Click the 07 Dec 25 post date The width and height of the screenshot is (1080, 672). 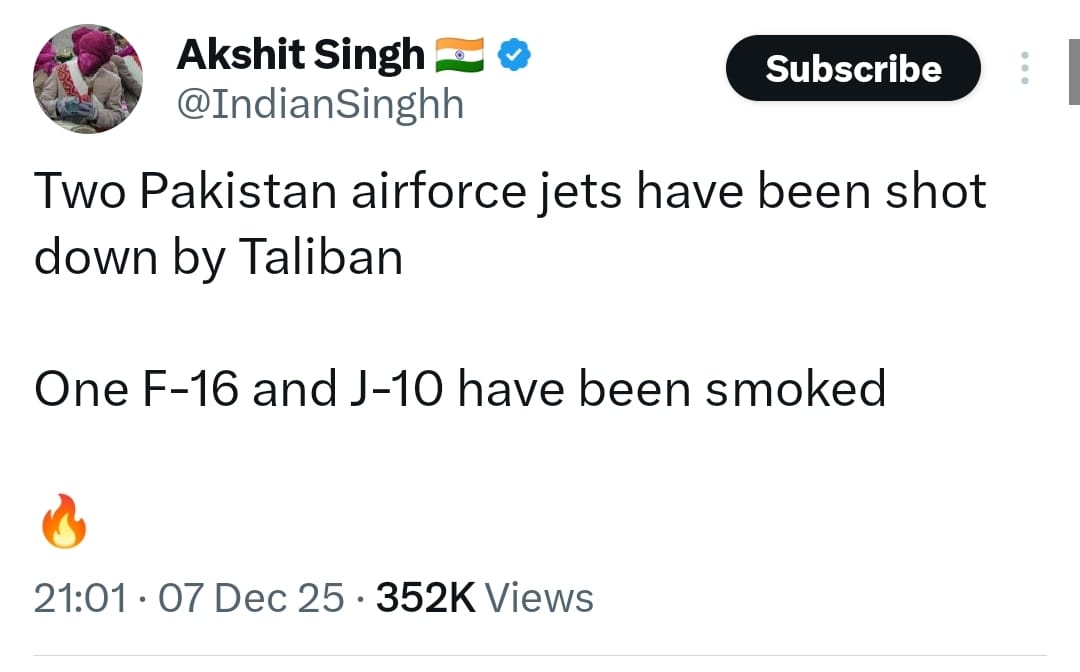(x=251, y=598)
